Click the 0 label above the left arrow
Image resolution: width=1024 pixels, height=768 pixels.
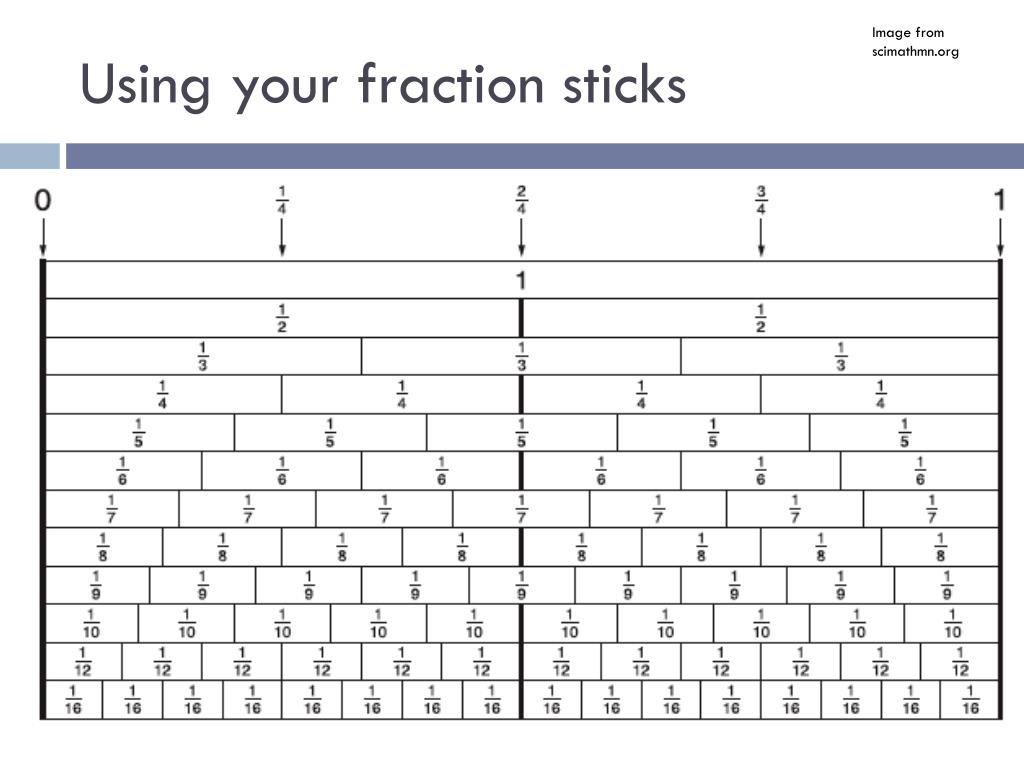(42, 200)
